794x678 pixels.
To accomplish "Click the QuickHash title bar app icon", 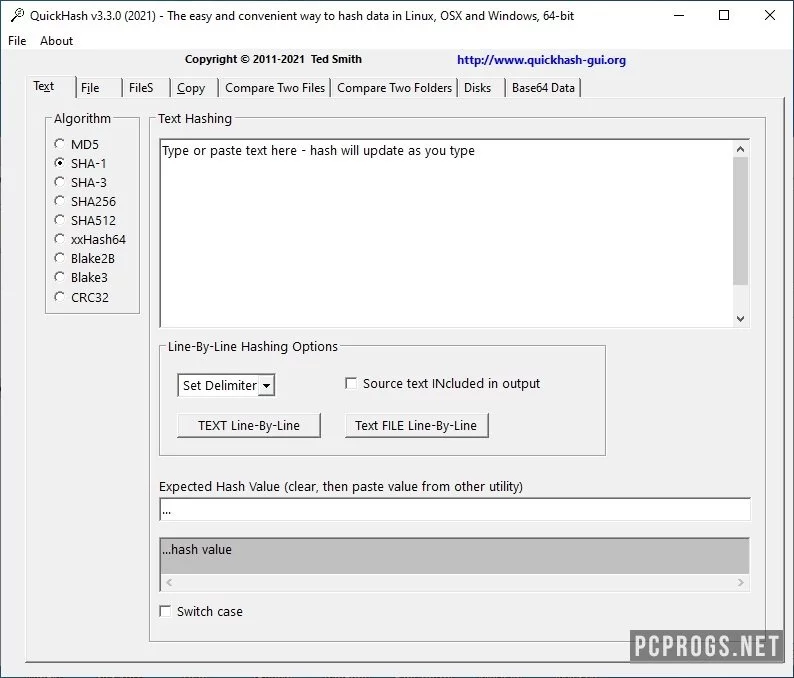I will 17,15.
